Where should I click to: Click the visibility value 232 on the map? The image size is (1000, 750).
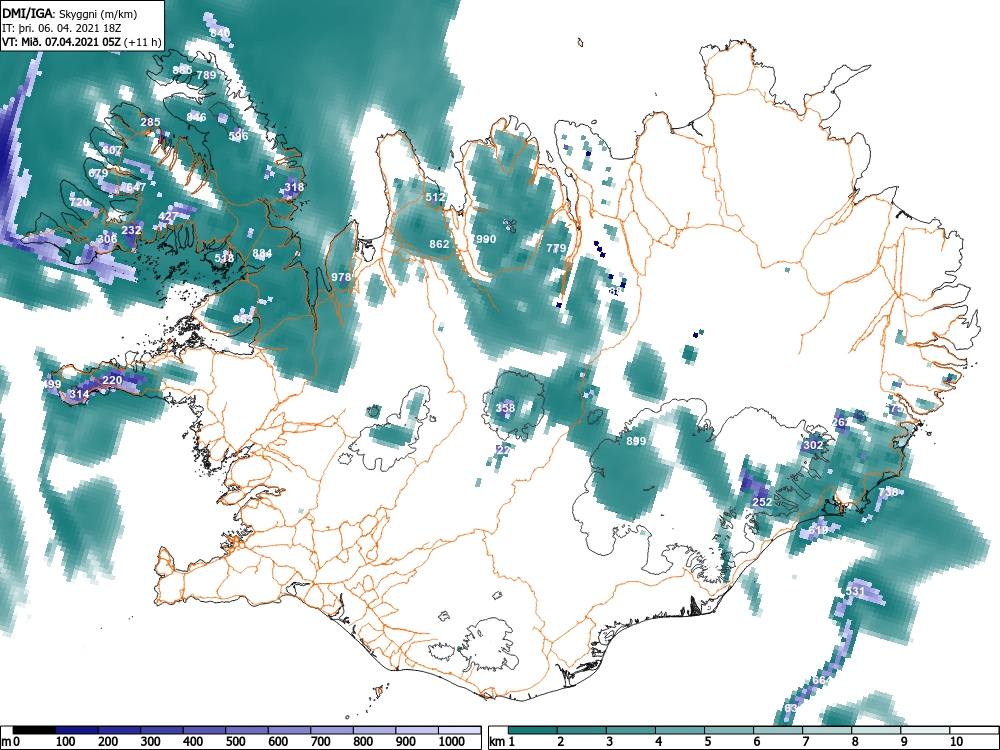[131, 230]
